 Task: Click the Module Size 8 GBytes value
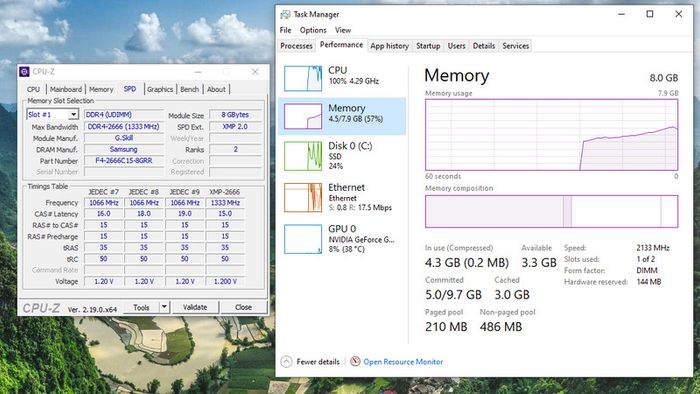(235, 115)
